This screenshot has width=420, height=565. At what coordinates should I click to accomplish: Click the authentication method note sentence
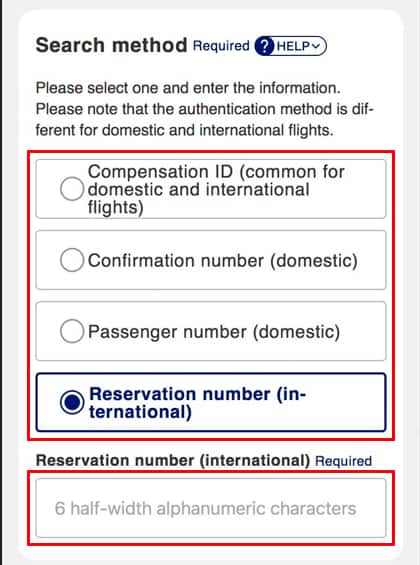pyautogui.click(x=204, y=120)
